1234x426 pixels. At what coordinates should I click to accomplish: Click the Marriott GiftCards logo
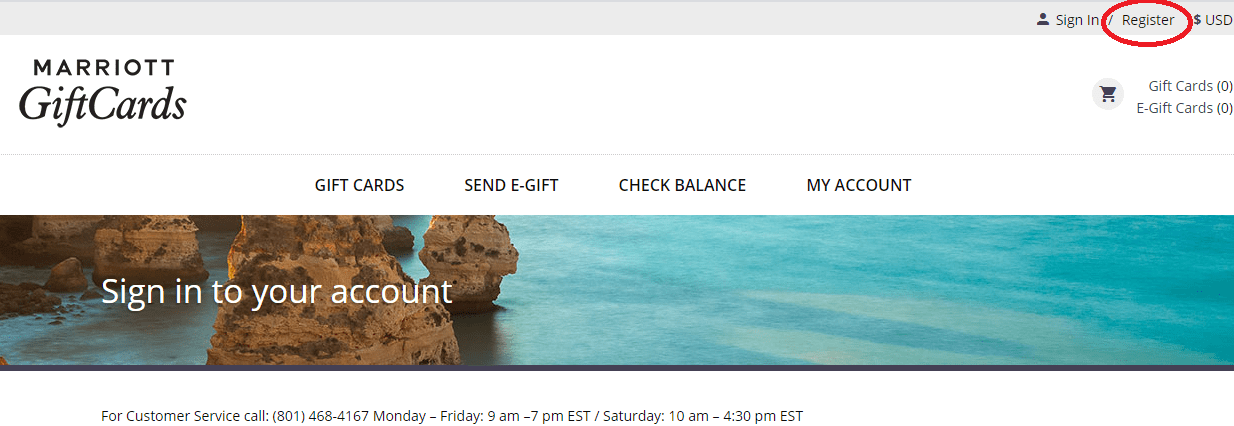click(x=102, y=92)
